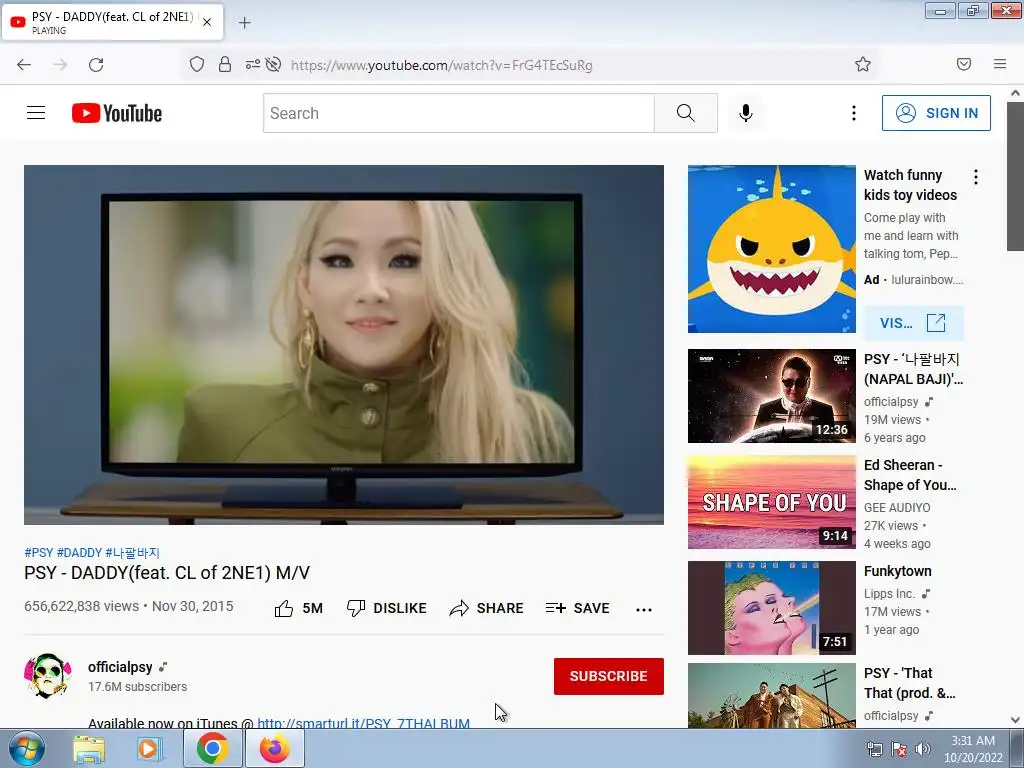
Task: Open YouTube settings three-dot menu
Action: coord(854,113)
